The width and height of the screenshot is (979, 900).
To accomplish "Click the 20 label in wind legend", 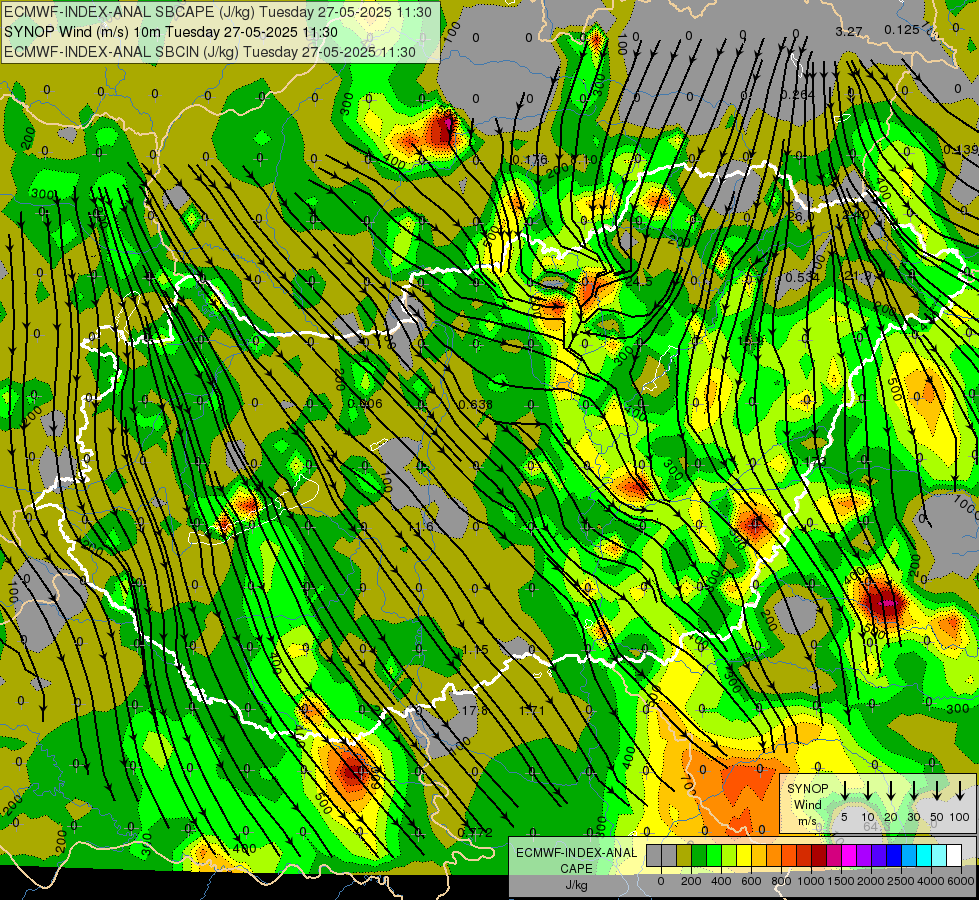I will tap(890, 817).
